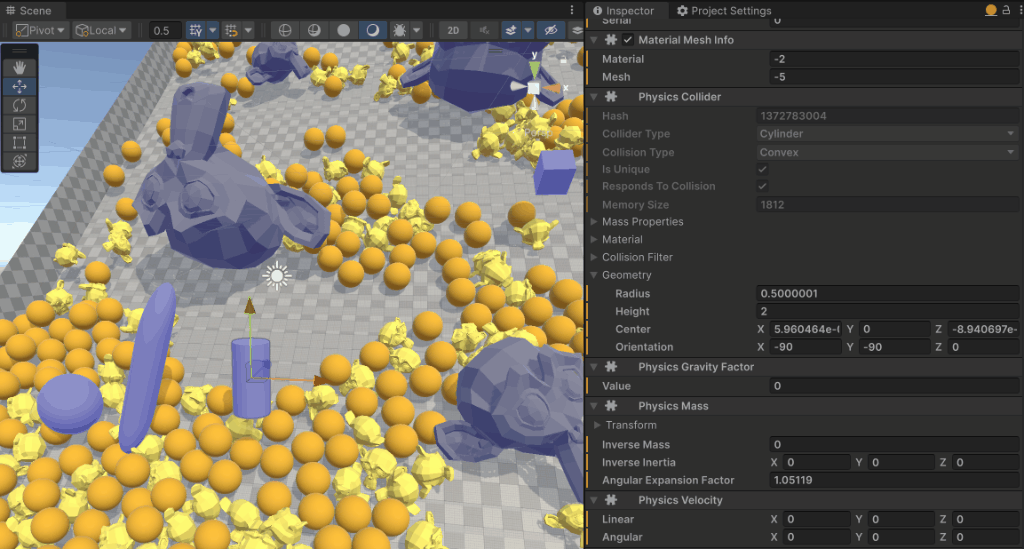Open the grid snapping options arrow

tap(212, 30)
